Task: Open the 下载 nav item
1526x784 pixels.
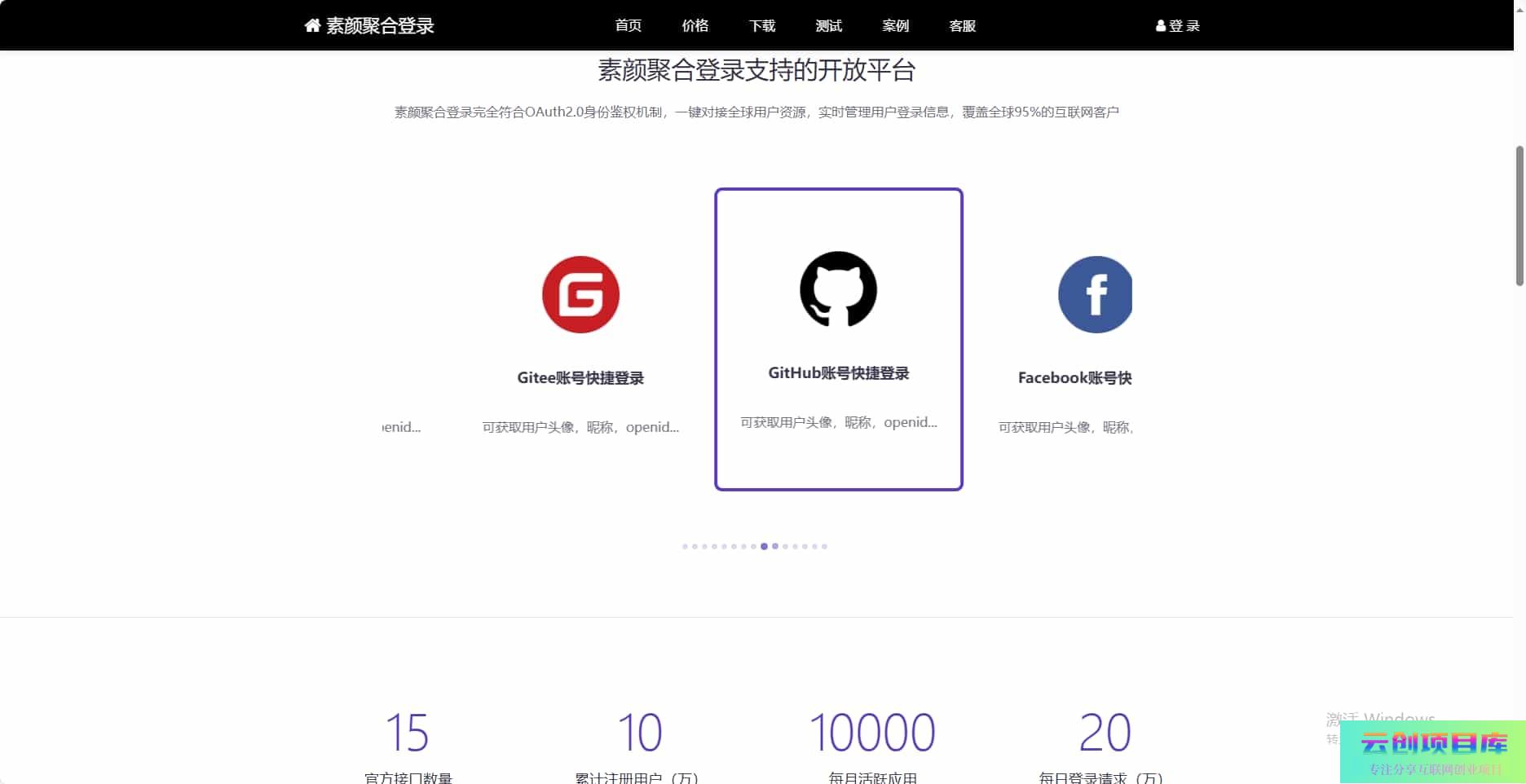Action: click(x=761, y=26)
